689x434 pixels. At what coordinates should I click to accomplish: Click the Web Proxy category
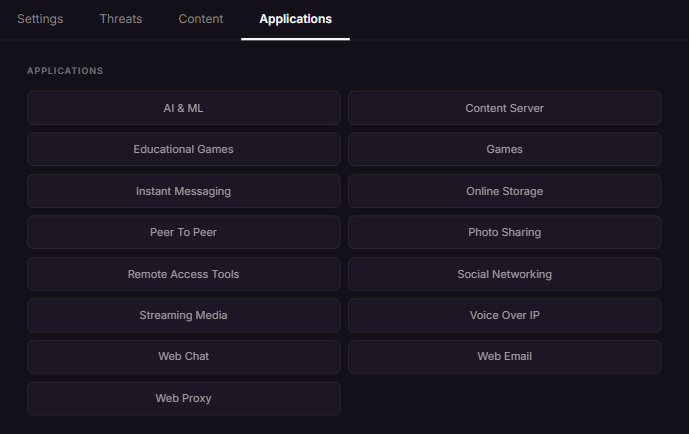pyautogui.click(x=184, y=398)
